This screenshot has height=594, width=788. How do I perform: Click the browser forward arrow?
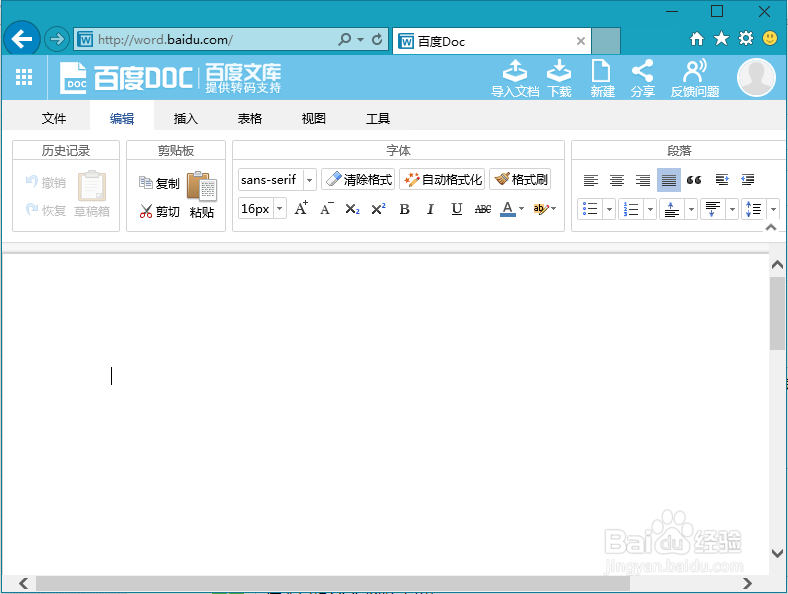tap(56, 39)
